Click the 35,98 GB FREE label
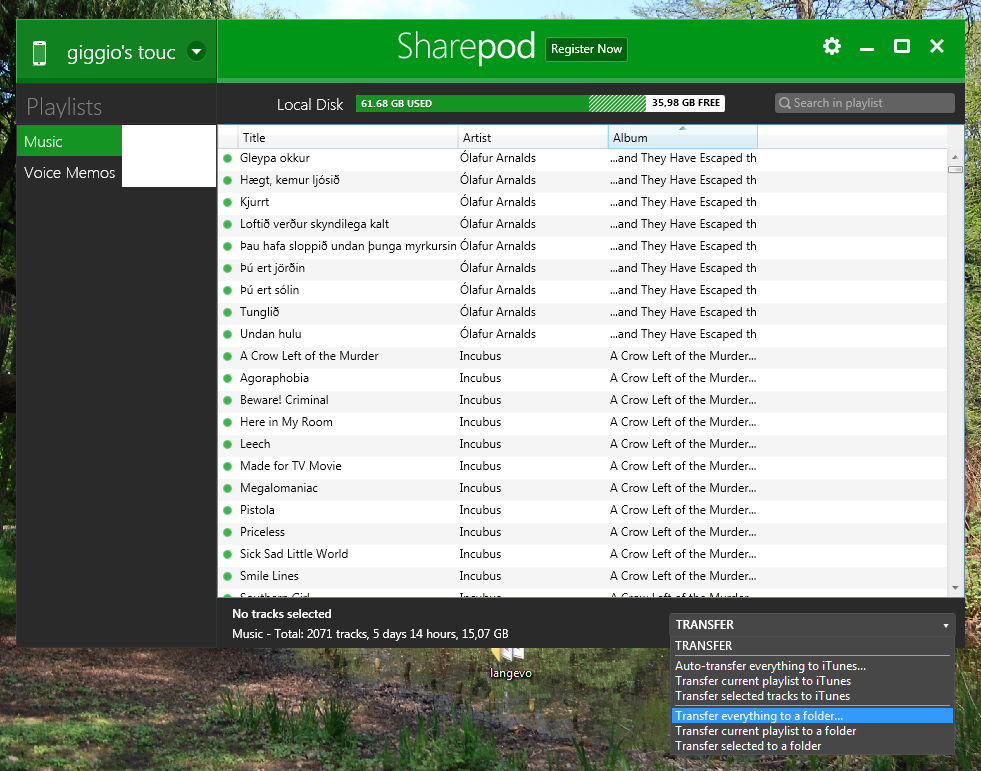Viewport: 981px width, 771px height. pos(686,103)
